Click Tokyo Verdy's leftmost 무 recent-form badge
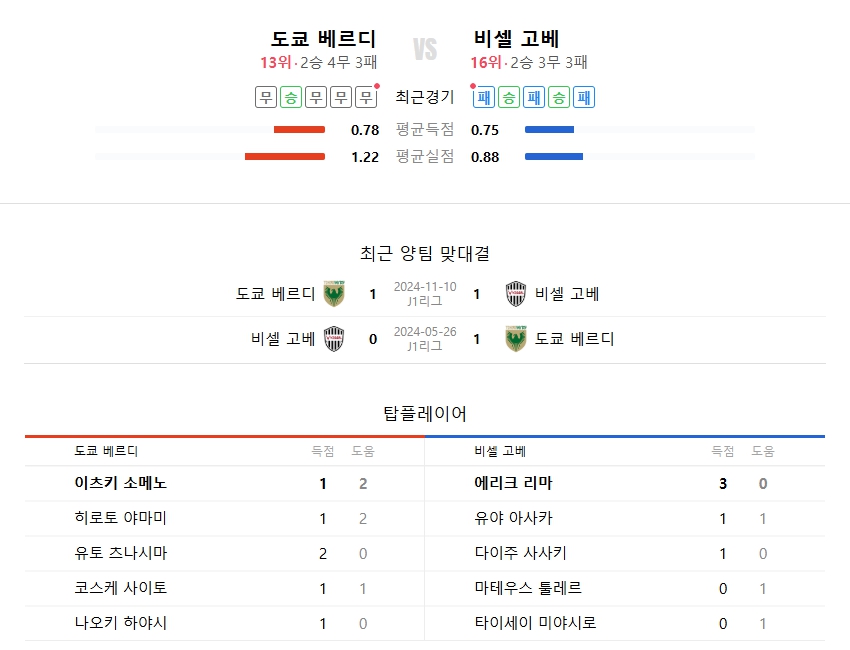 point(265,97)
